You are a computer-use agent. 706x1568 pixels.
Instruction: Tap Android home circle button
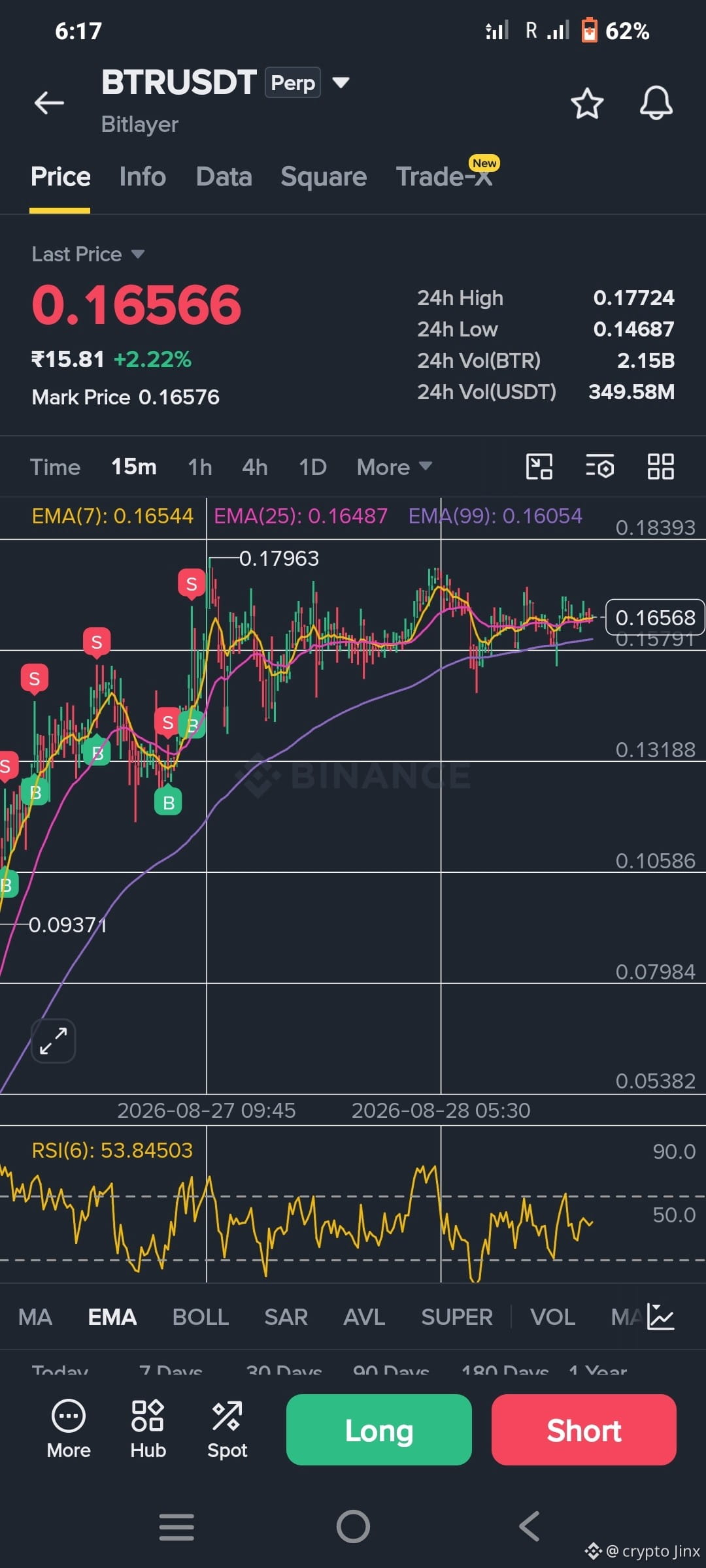pyautogui.click(x=353, y=1527)
